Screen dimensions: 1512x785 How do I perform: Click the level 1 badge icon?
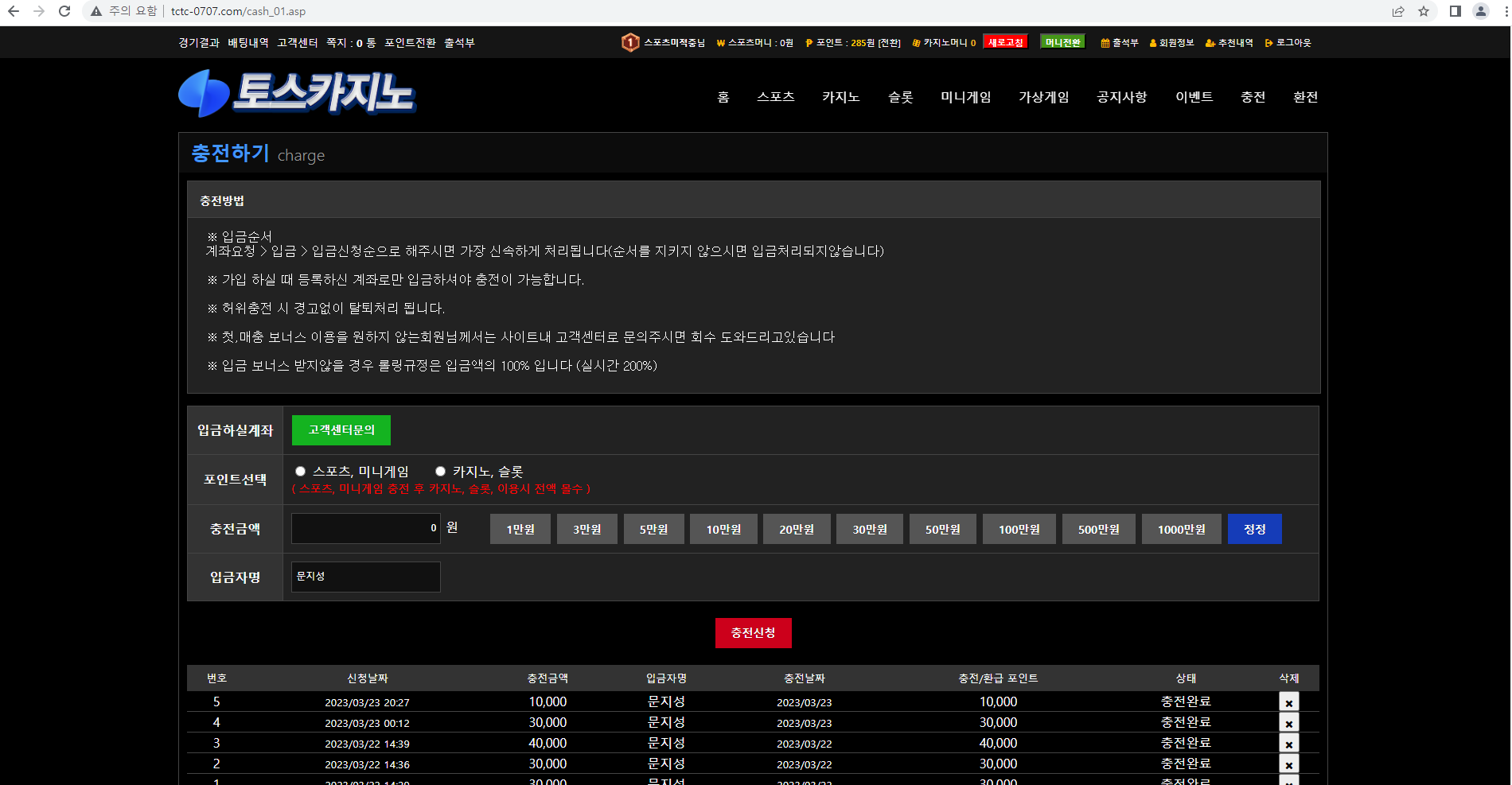click(x=629, y=42)
